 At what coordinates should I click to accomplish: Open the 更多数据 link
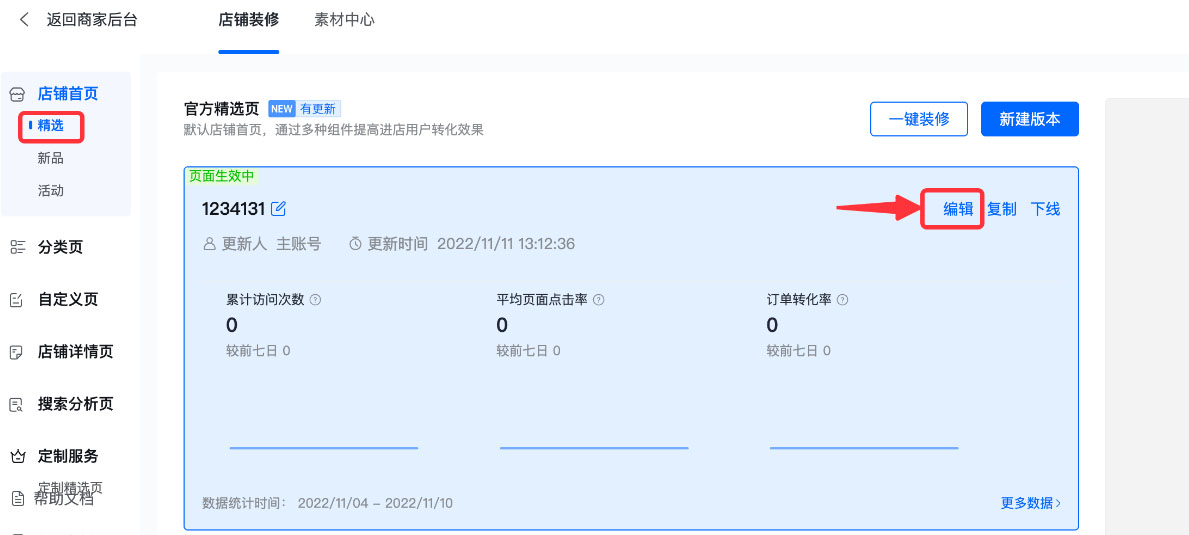pyautogui.click(x=1031, y=502)
